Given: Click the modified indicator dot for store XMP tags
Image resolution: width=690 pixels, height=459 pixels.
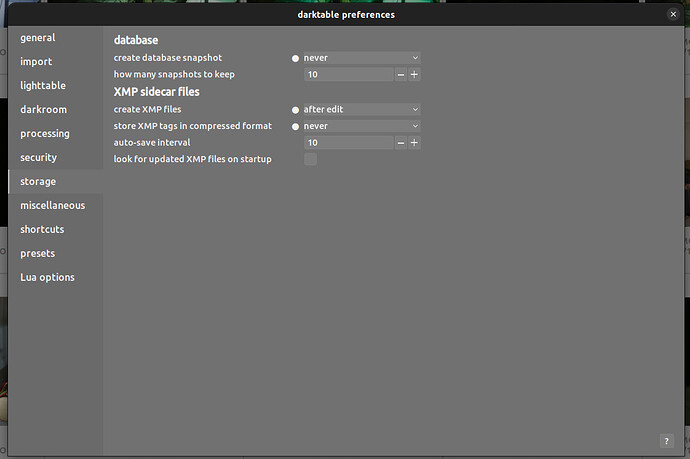Looking at the screenshot, I should [295, 127].
